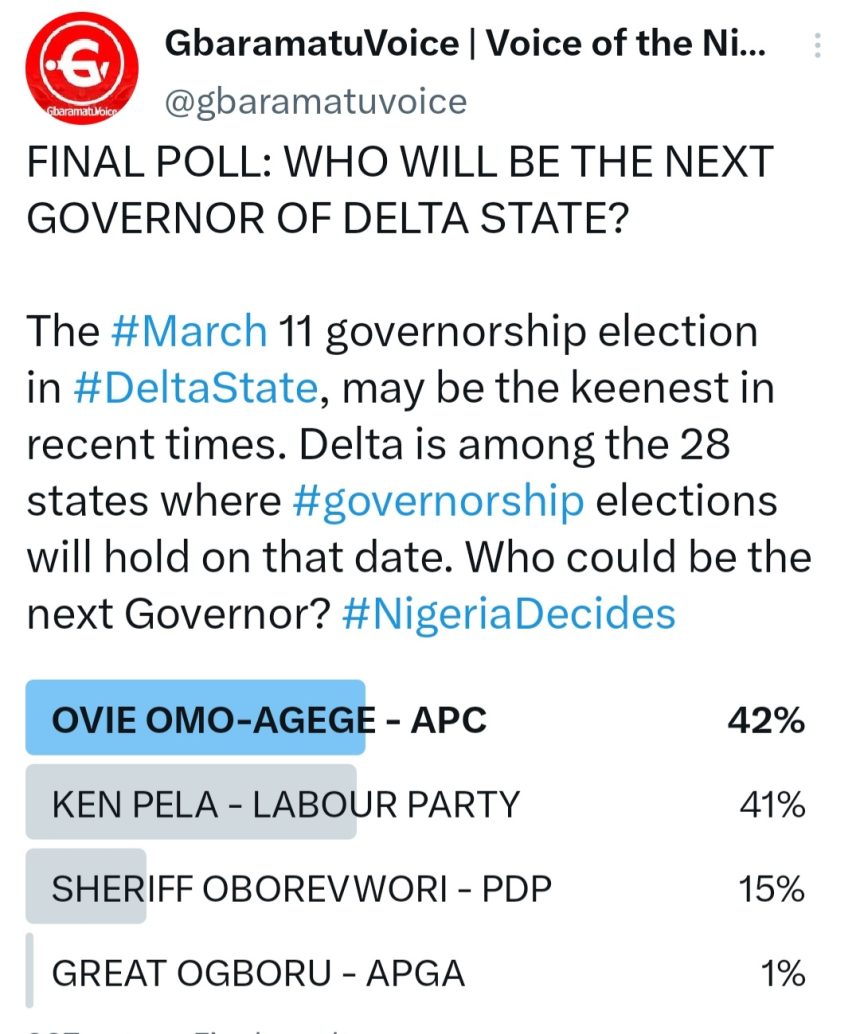Image resolution: width=860 pixels, height=1034 pixels.
Task: Select the Ovie Omo-Agege - APC poll option
Action: (269, 719)
